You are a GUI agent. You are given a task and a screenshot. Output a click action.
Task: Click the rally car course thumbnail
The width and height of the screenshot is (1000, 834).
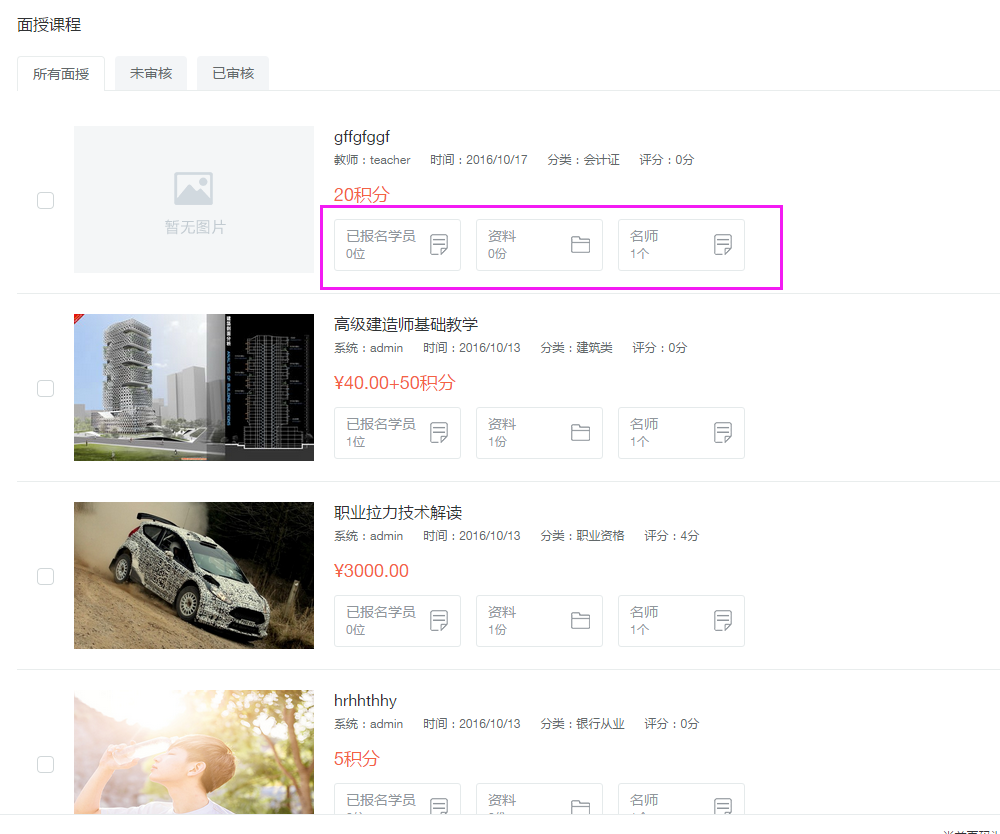tap(194, 575)
